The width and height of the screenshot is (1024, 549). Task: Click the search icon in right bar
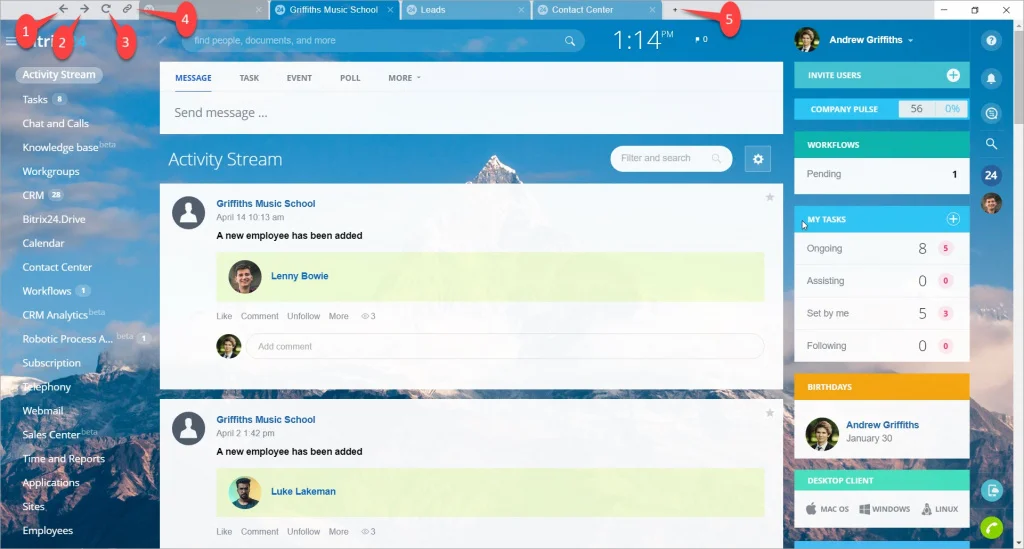click(991, 144)
